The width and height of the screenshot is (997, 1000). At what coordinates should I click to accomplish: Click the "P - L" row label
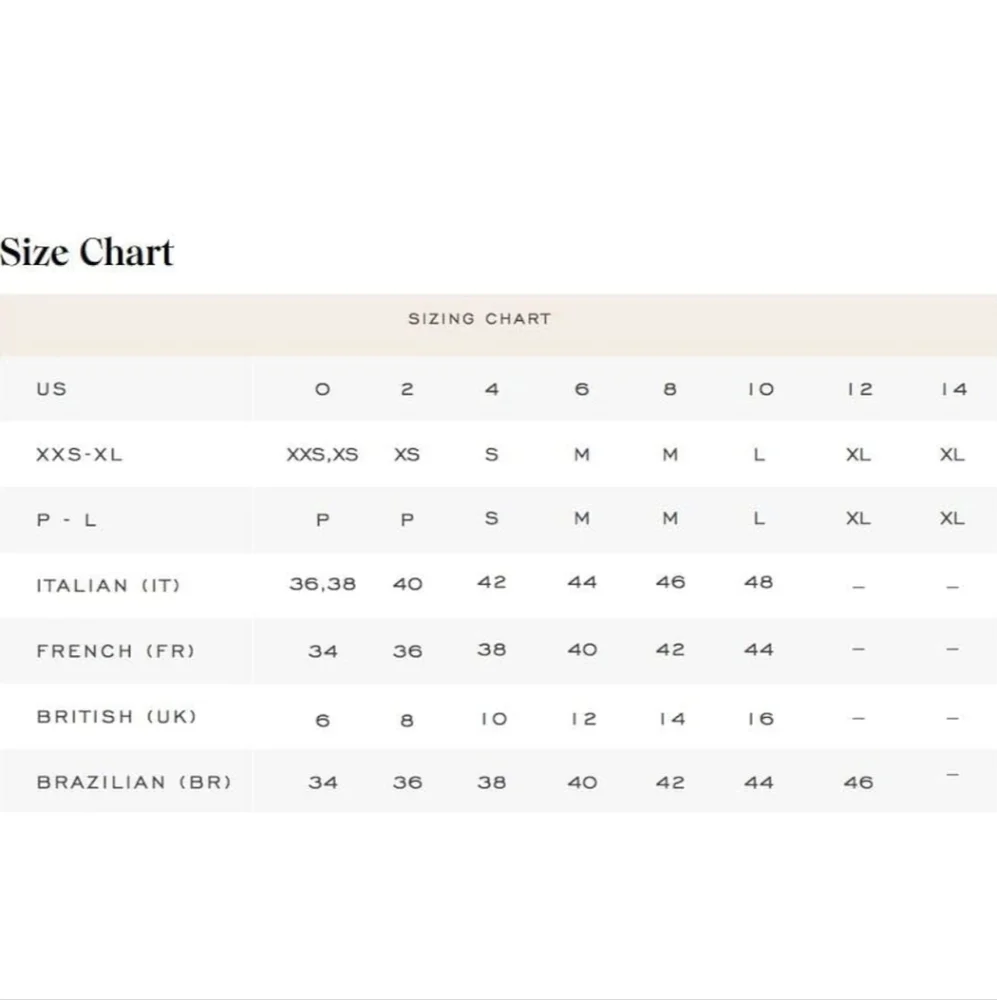pos(66,520)
